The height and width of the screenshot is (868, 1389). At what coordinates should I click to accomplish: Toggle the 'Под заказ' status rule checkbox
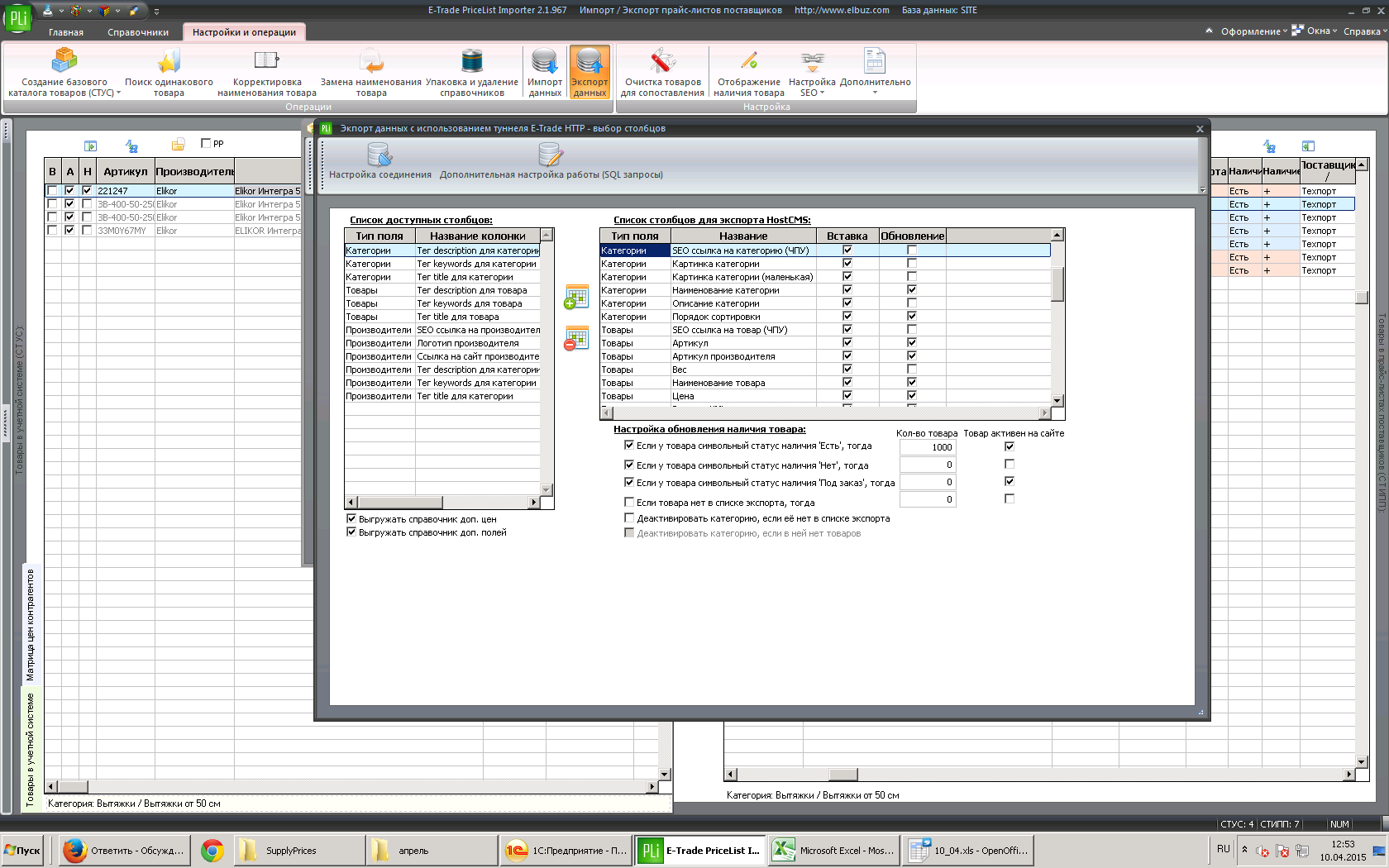point(629,482)
